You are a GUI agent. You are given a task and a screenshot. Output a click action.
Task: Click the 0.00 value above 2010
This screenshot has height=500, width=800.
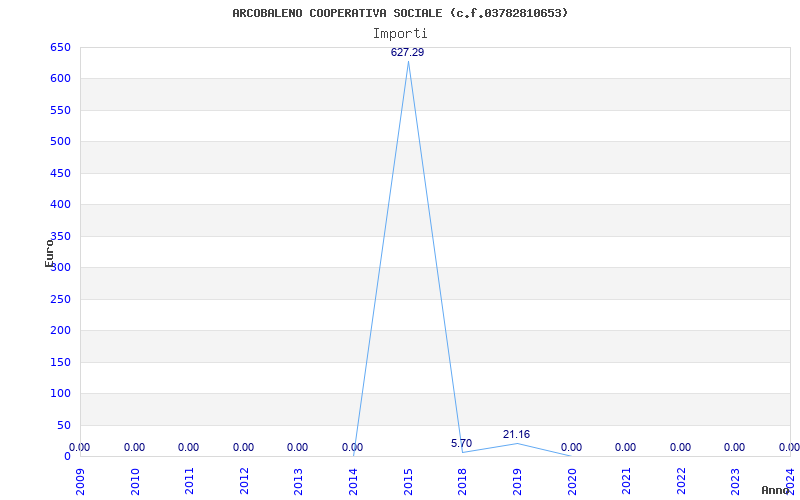pyautogui.click(x=134, y=447)
